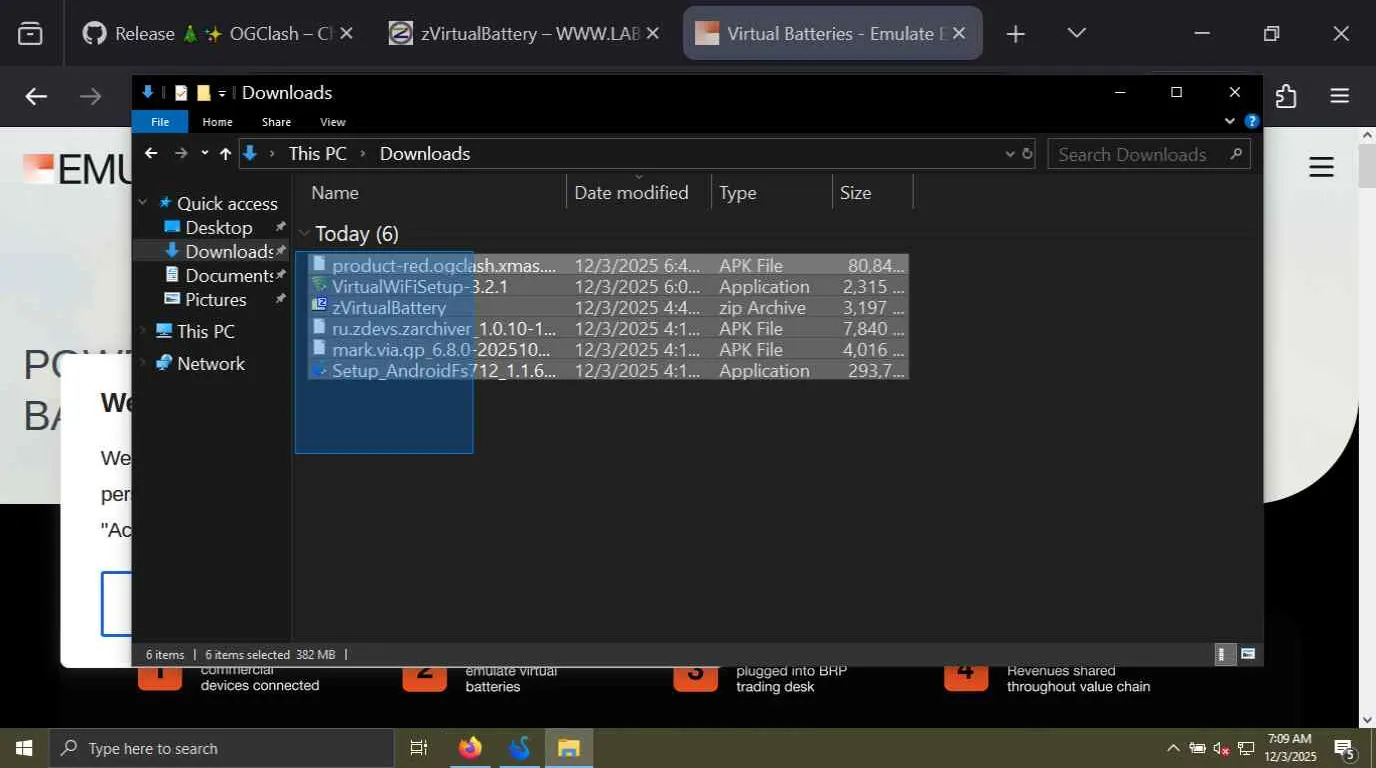Viewport: 1376px width, 768px height.
Task: Expand the address bar history dropdown
Action: (x=1009, y=154)
